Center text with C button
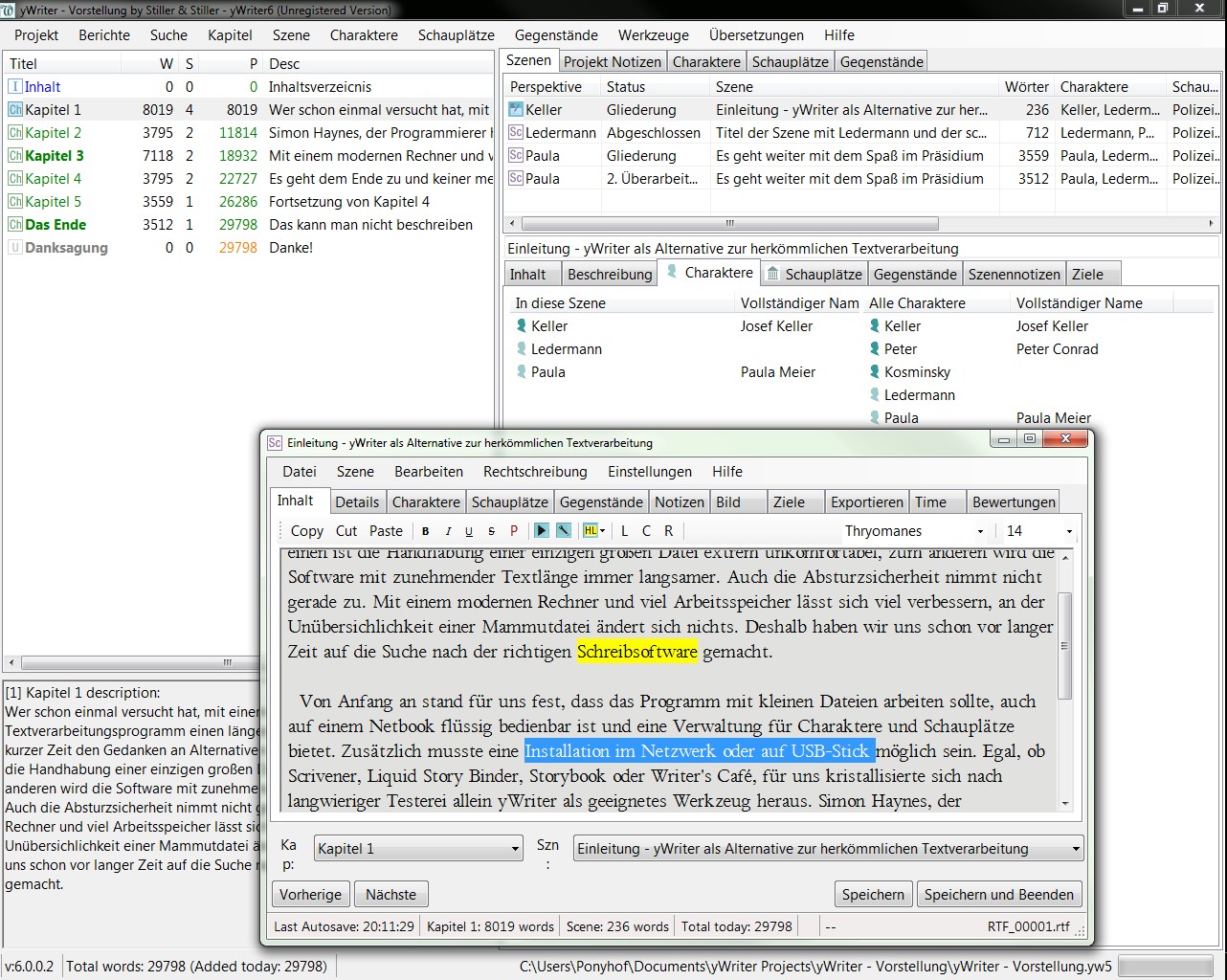This screenshot has height=980, width=1227. [646, 531]
